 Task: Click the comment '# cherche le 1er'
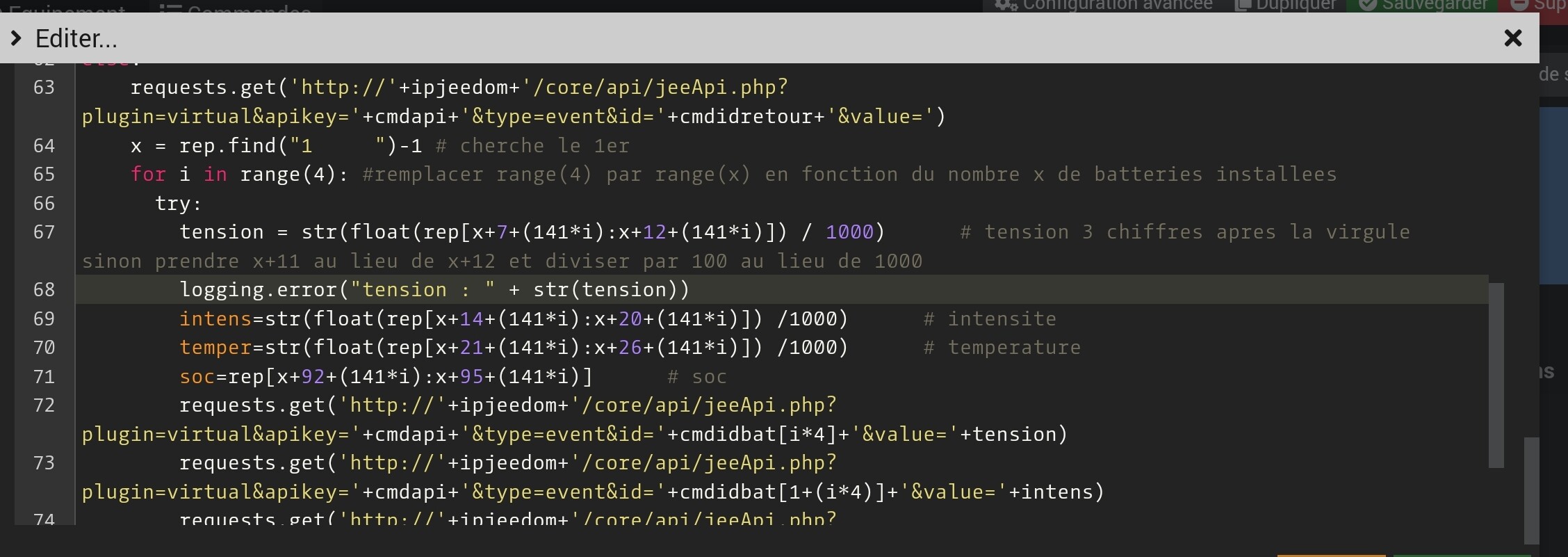[532, 146]
